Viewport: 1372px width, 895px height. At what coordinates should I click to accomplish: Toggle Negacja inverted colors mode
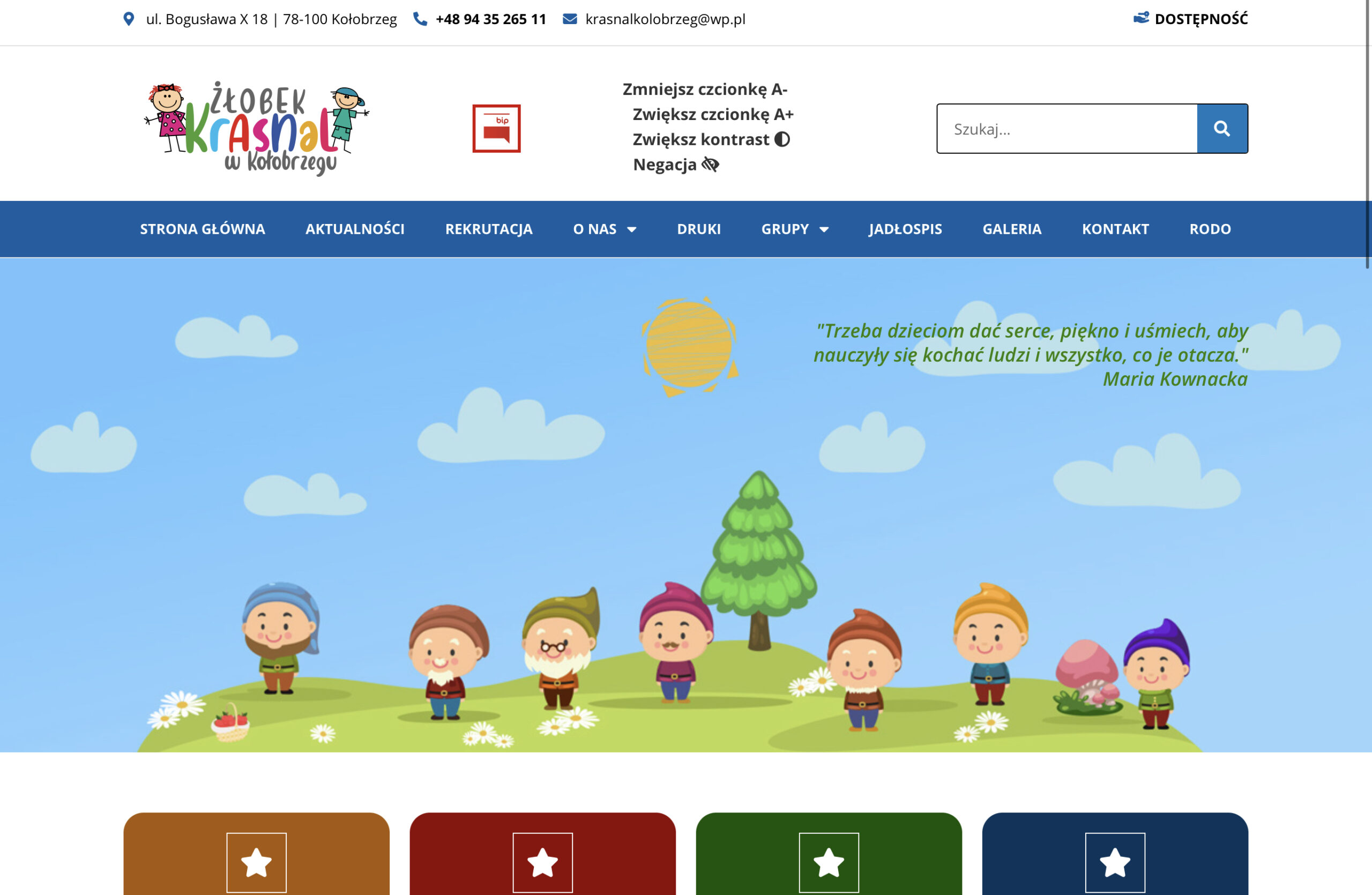click(x=676, y=165)
